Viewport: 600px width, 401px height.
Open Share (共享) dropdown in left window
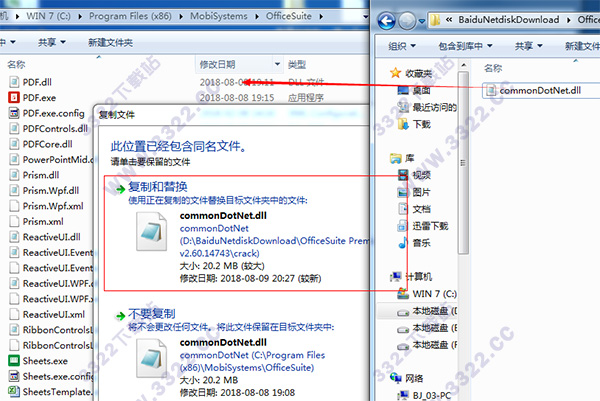tap(52, 42)
